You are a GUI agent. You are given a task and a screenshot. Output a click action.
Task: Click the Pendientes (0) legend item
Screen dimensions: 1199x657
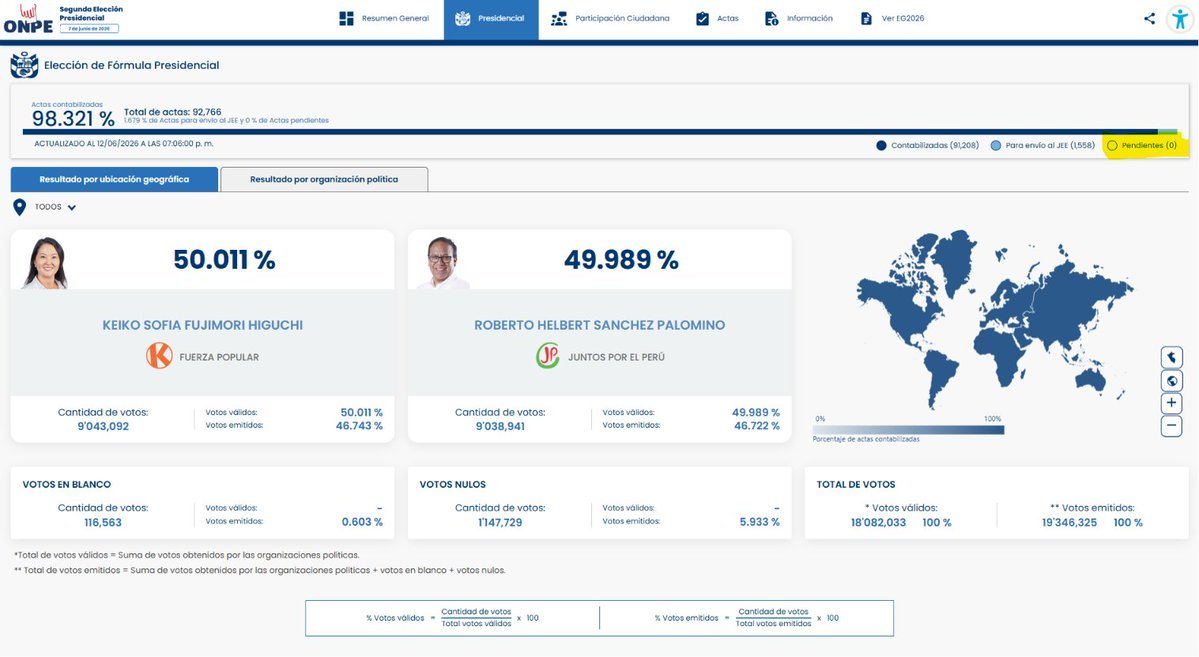click(x=1143, y=145)
